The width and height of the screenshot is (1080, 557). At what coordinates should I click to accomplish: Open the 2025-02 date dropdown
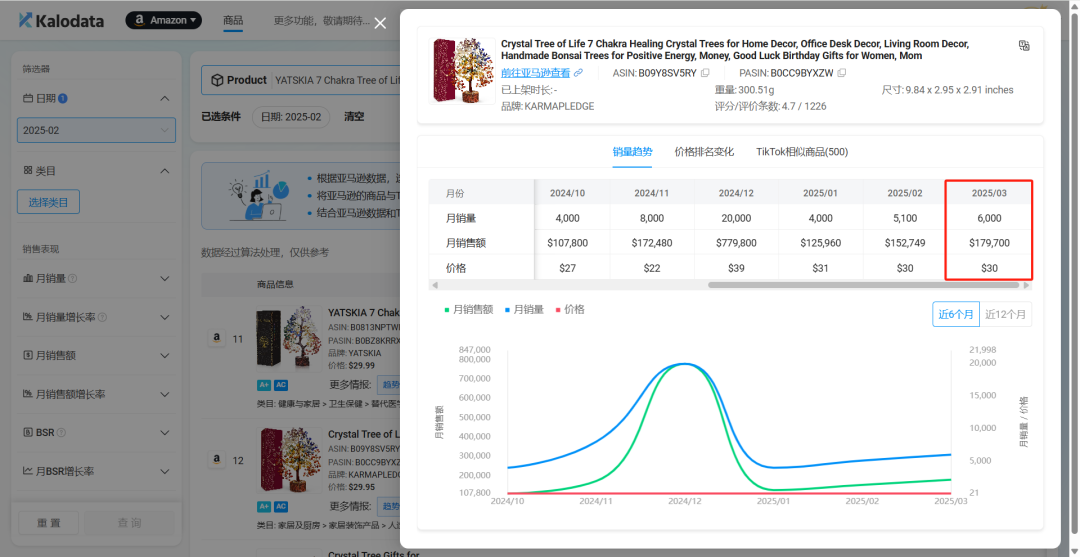point(96,130)
